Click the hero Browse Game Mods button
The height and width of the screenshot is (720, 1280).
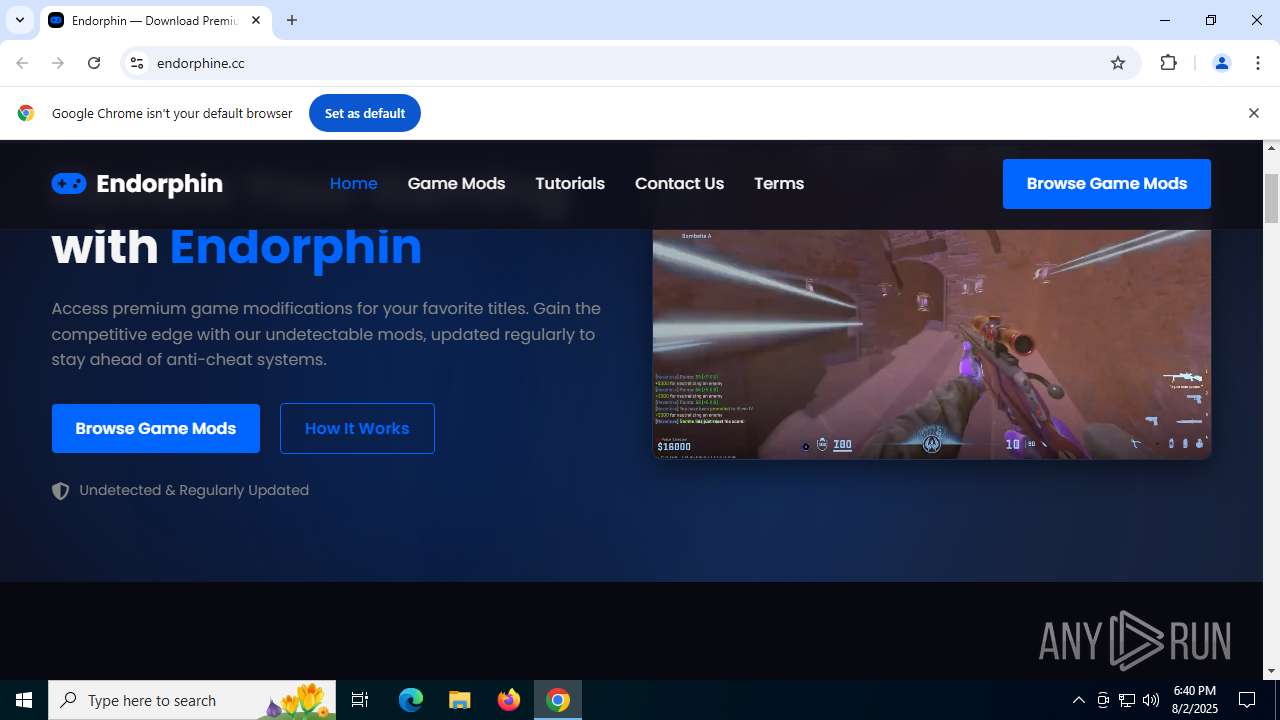click(156, 428)
